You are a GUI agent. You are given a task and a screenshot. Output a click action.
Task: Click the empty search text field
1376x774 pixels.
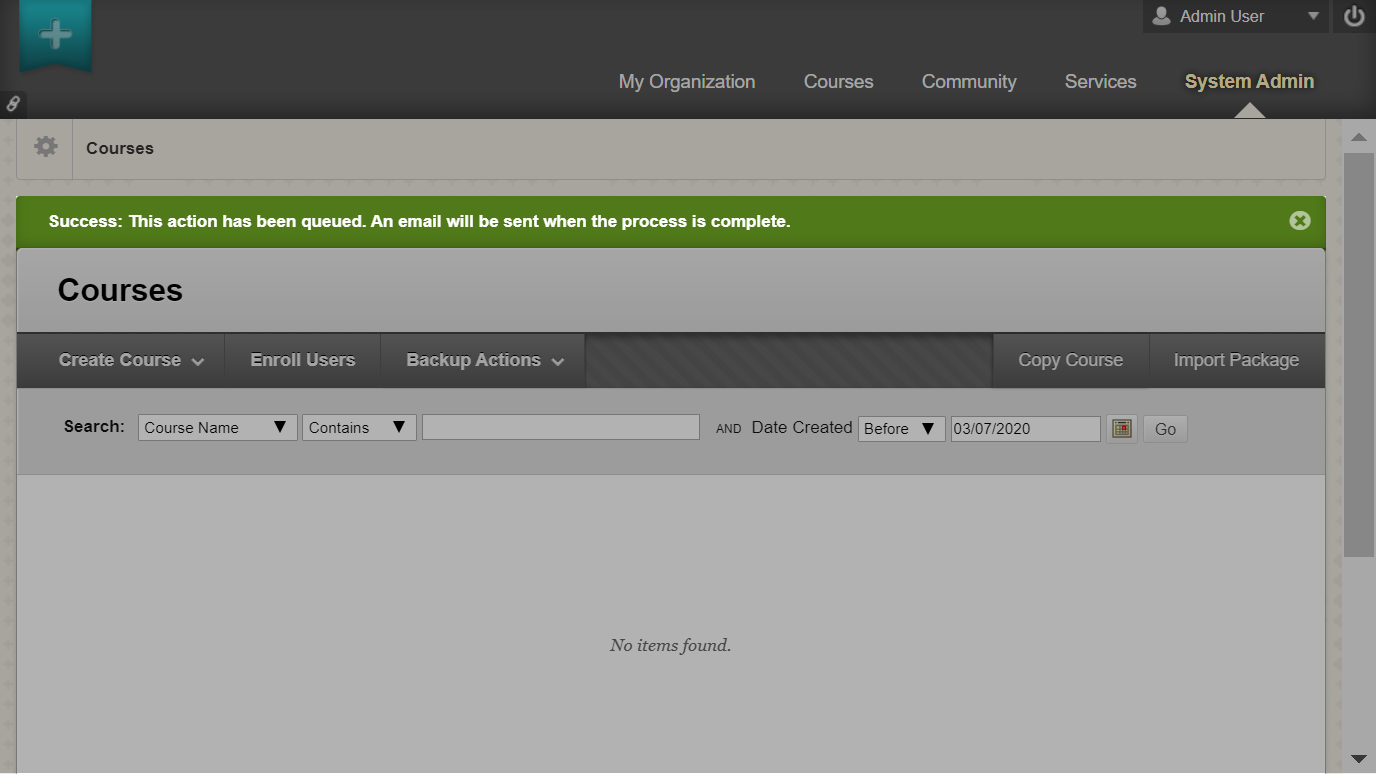click(560, 427)
